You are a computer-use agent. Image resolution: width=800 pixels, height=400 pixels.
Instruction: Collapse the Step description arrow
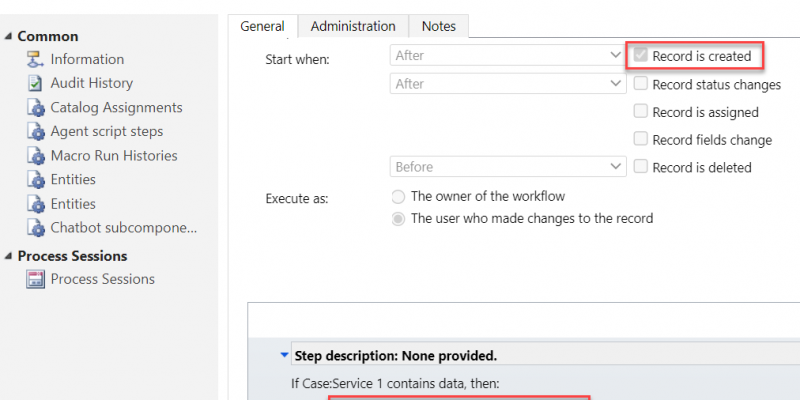pyautogui.click(x=285, y=356)
